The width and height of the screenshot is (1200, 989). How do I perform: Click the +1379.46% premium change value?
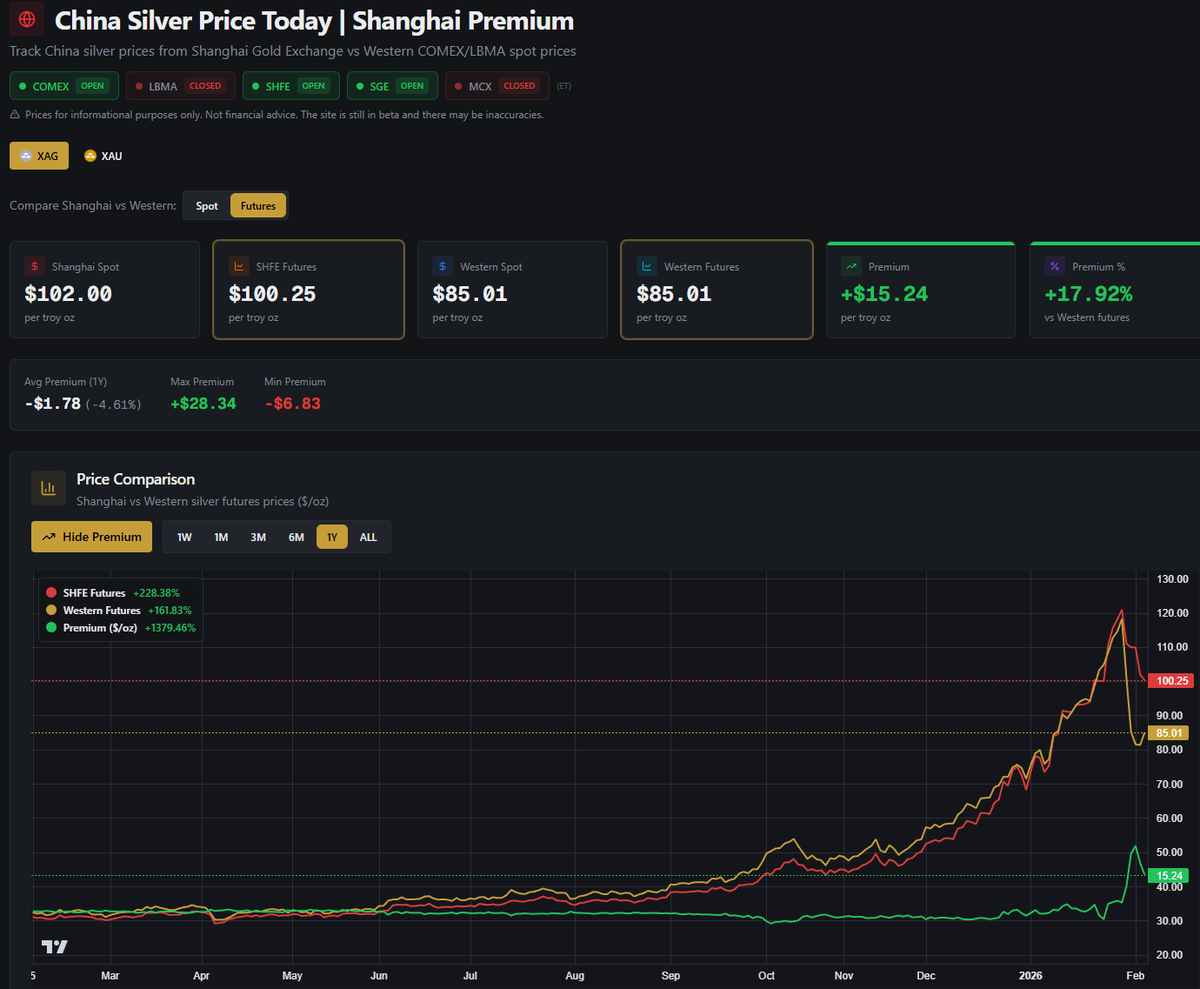tap(170, 628)
